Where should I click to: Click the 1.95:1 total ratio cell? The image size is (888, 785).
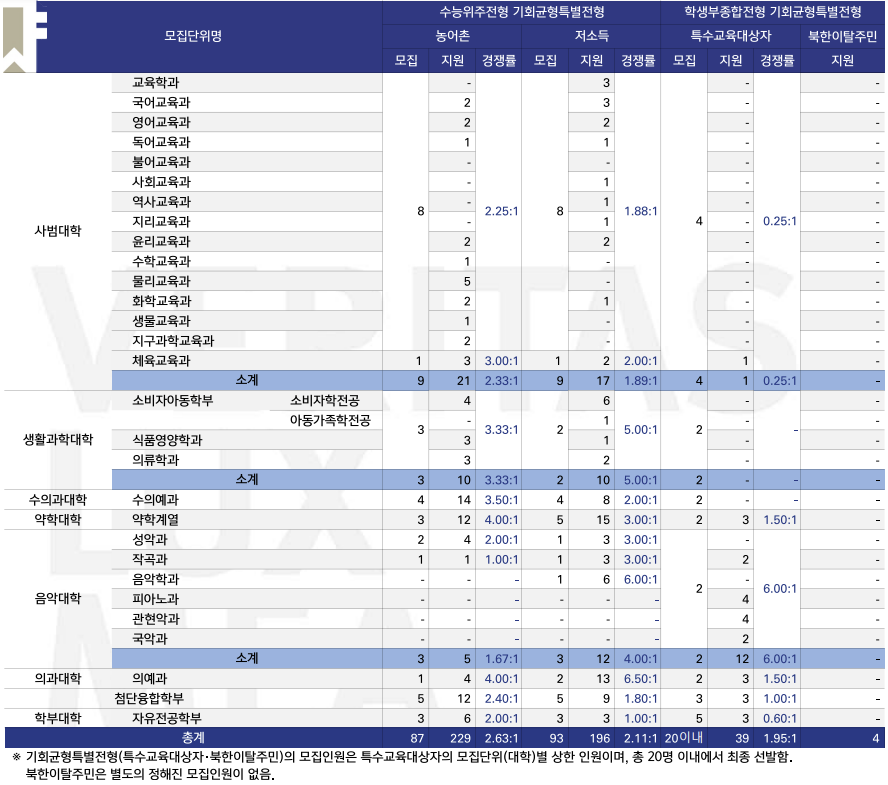click(x=779, y=738)
